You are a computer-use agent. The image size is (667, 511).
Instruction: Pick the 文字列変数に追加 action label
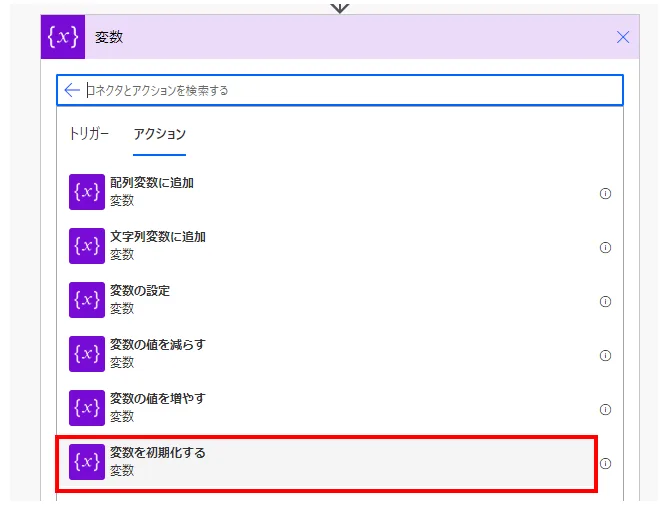coord(158,238)
